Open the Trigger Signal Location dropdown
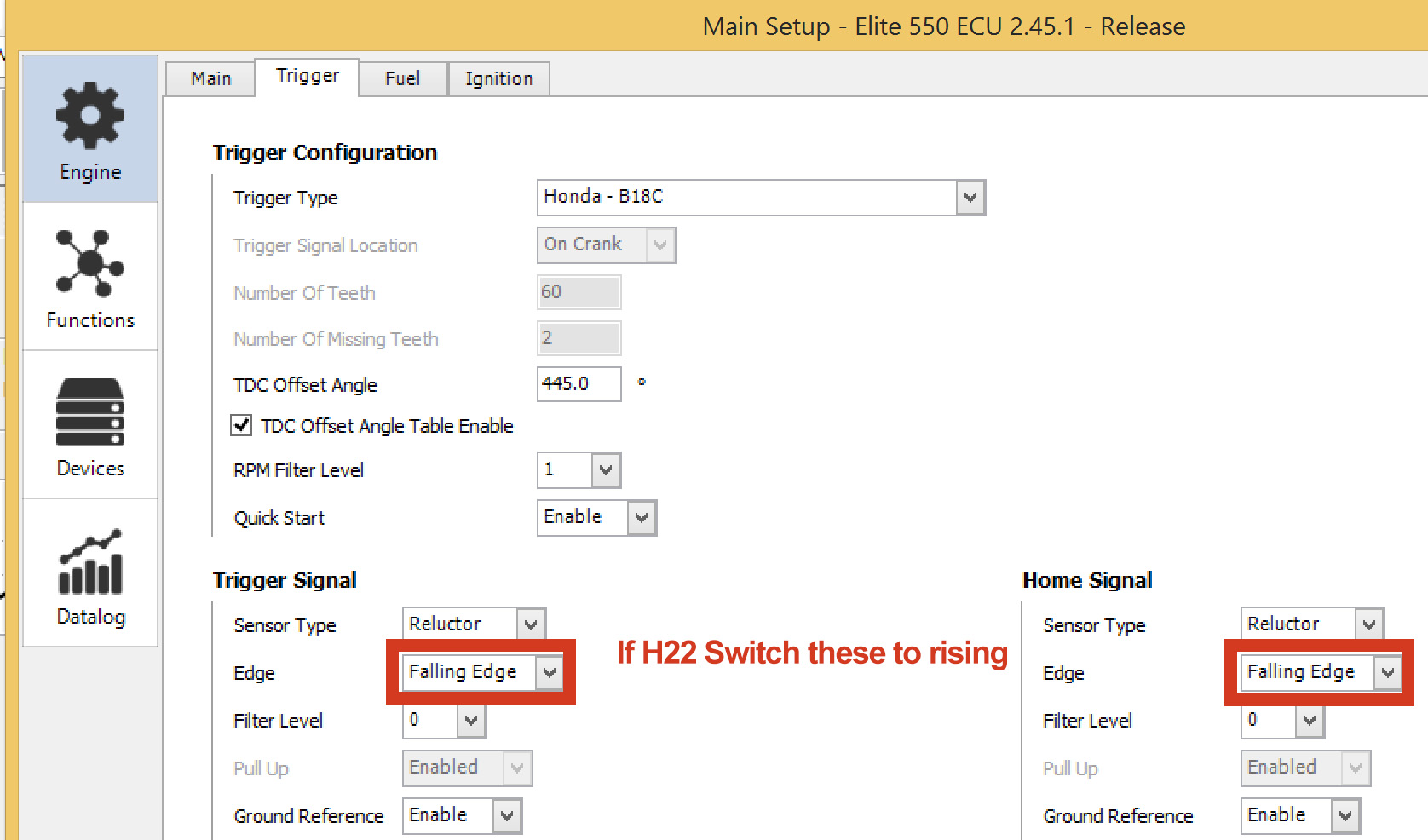Viewport: 1428px width, 840px height. (x=659, y=245)
